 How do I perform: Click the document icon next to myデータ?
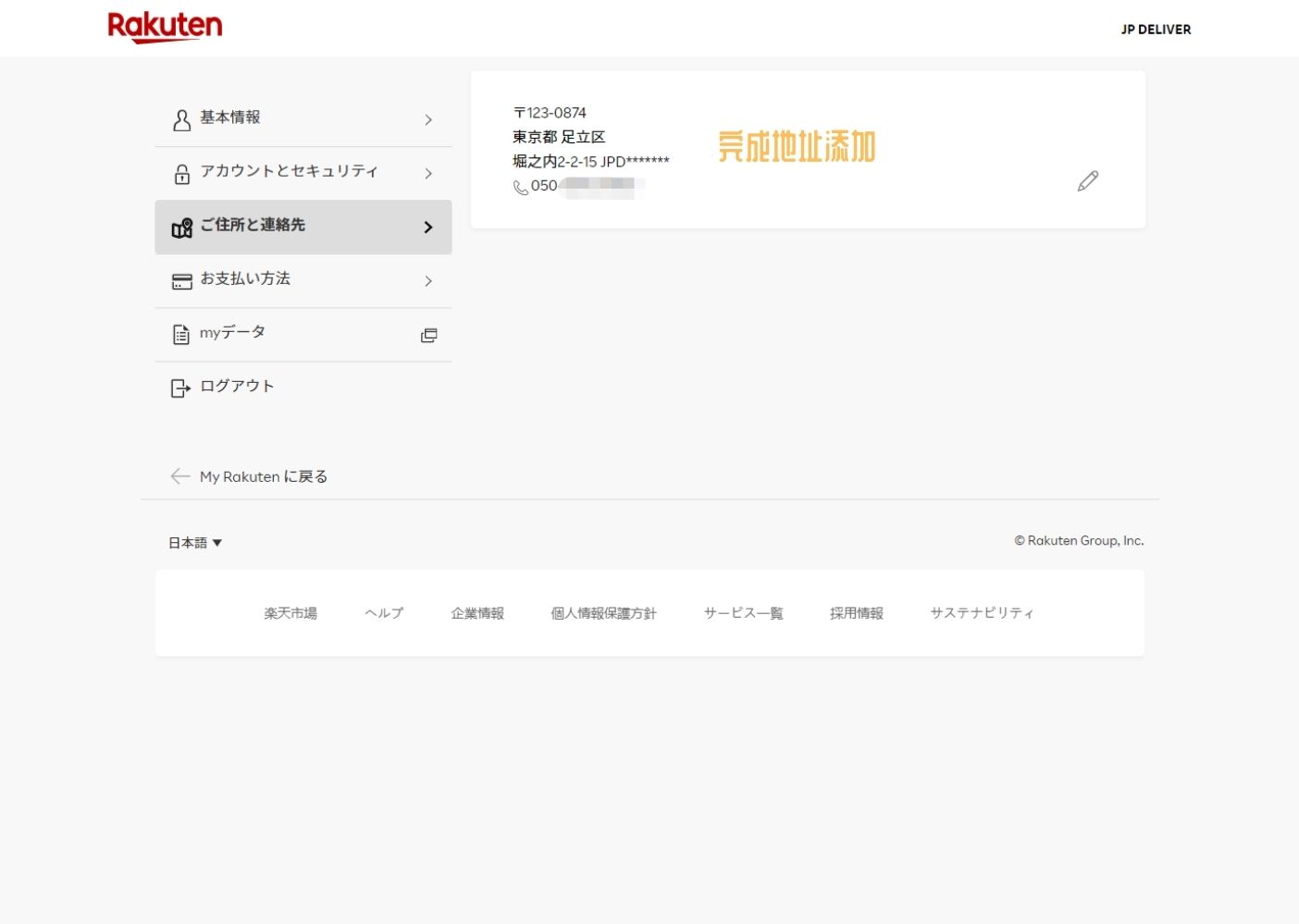point(180,333)
